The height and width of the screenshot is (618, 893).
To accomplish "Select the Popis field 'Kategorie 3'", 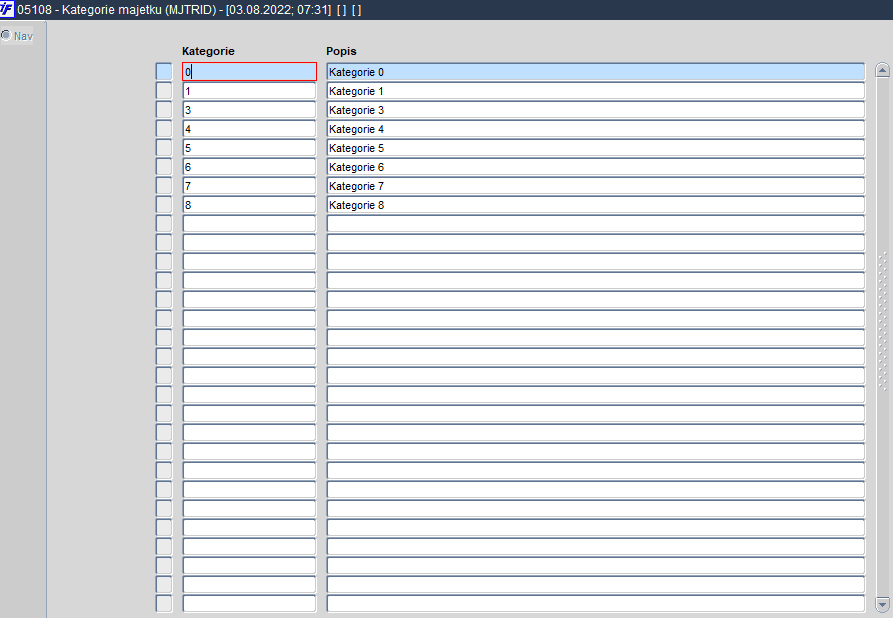I will coord(596,110).
